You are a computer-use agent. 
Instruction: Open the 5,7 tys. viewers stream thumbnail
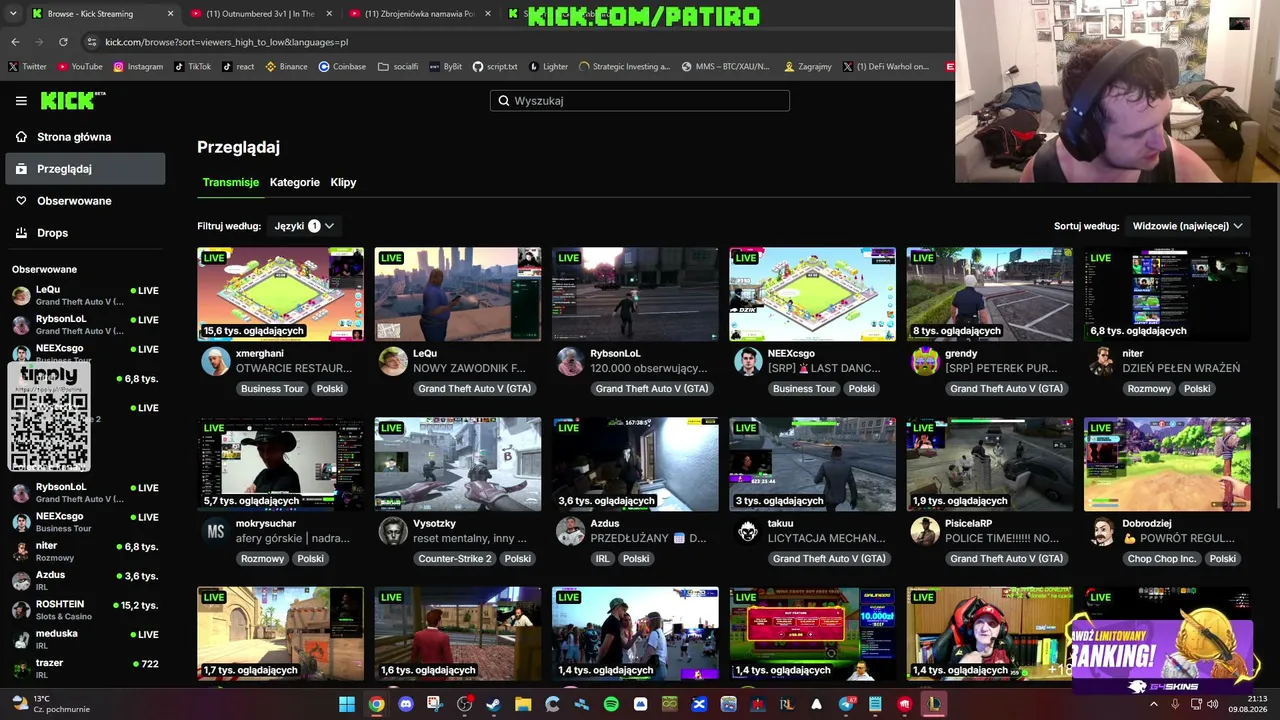(280, 465)
